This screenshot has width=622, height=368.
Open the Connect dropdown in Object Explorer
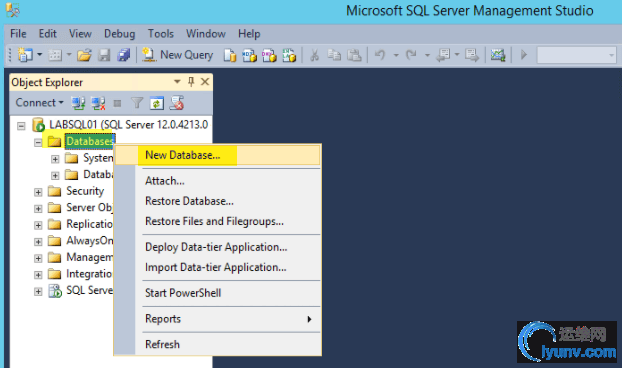[39, 103]
